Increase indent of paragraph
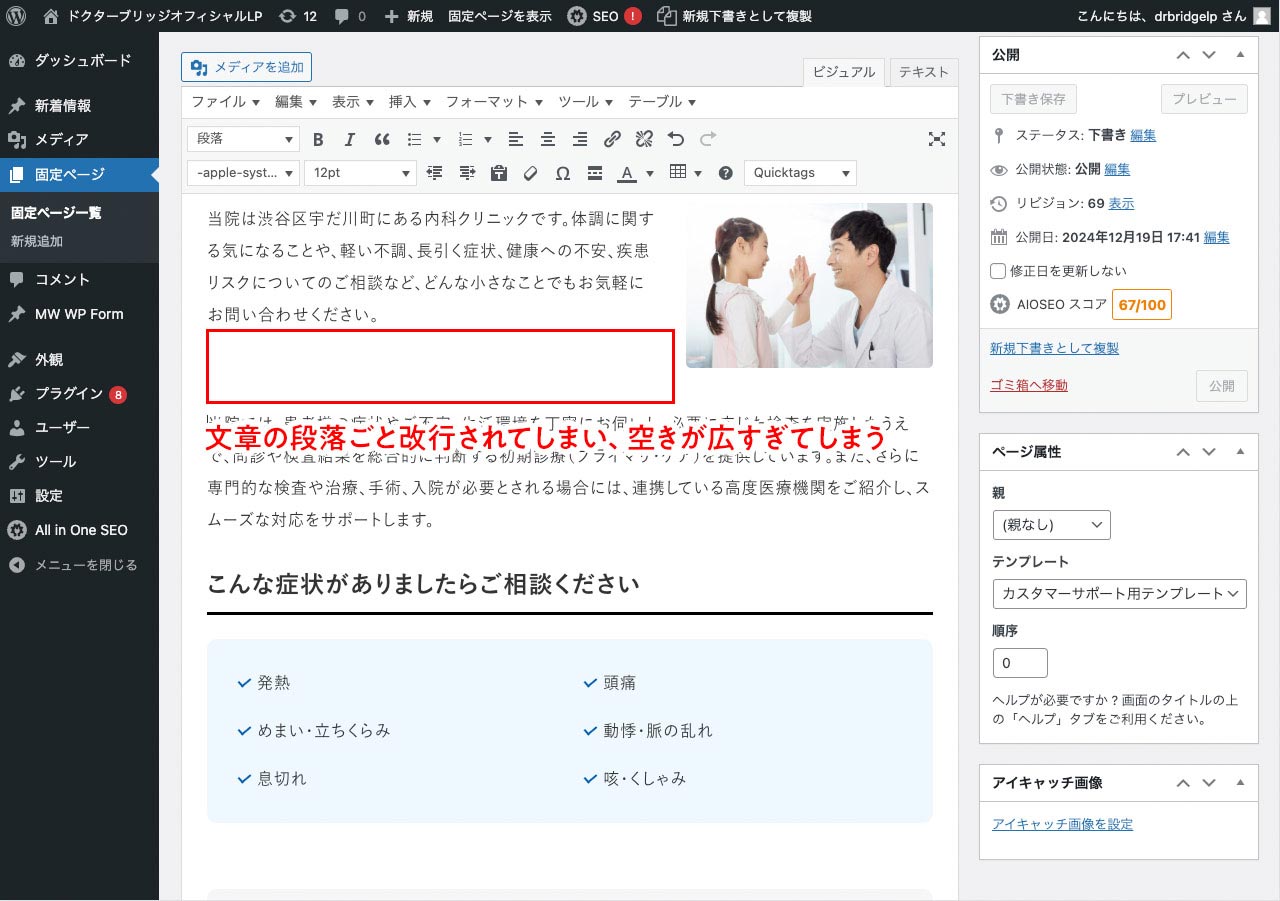The width and height of the screenshot is (1280, 901). [467, 173]
